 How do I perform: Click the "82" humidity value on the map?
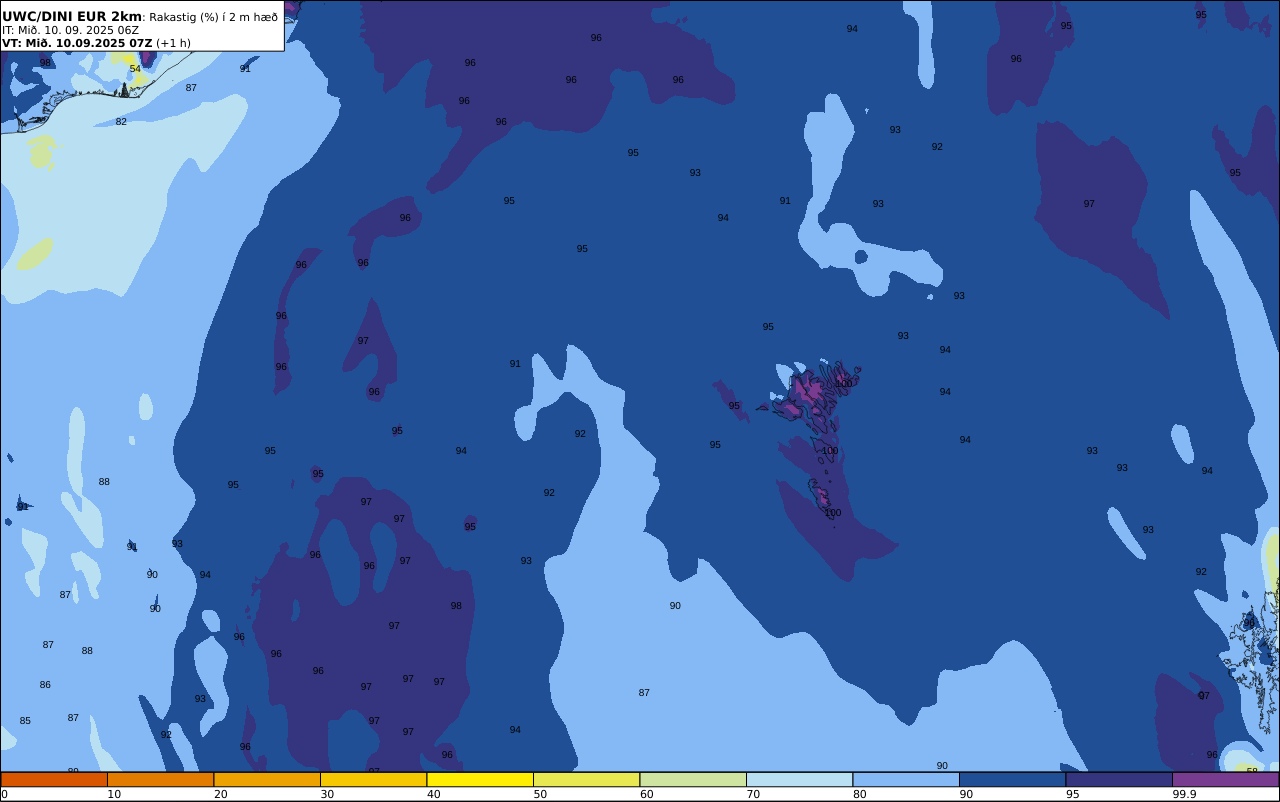tap(121, 122)
